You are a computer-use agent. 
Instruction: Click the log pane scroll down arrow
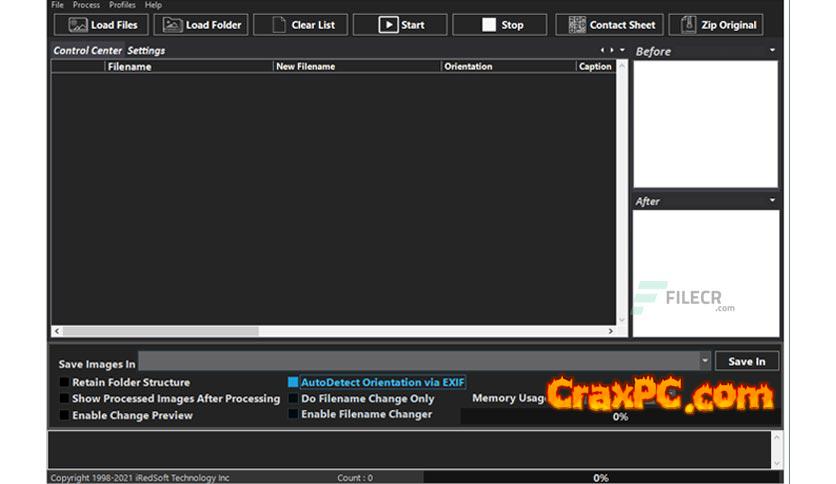[776, 463]
